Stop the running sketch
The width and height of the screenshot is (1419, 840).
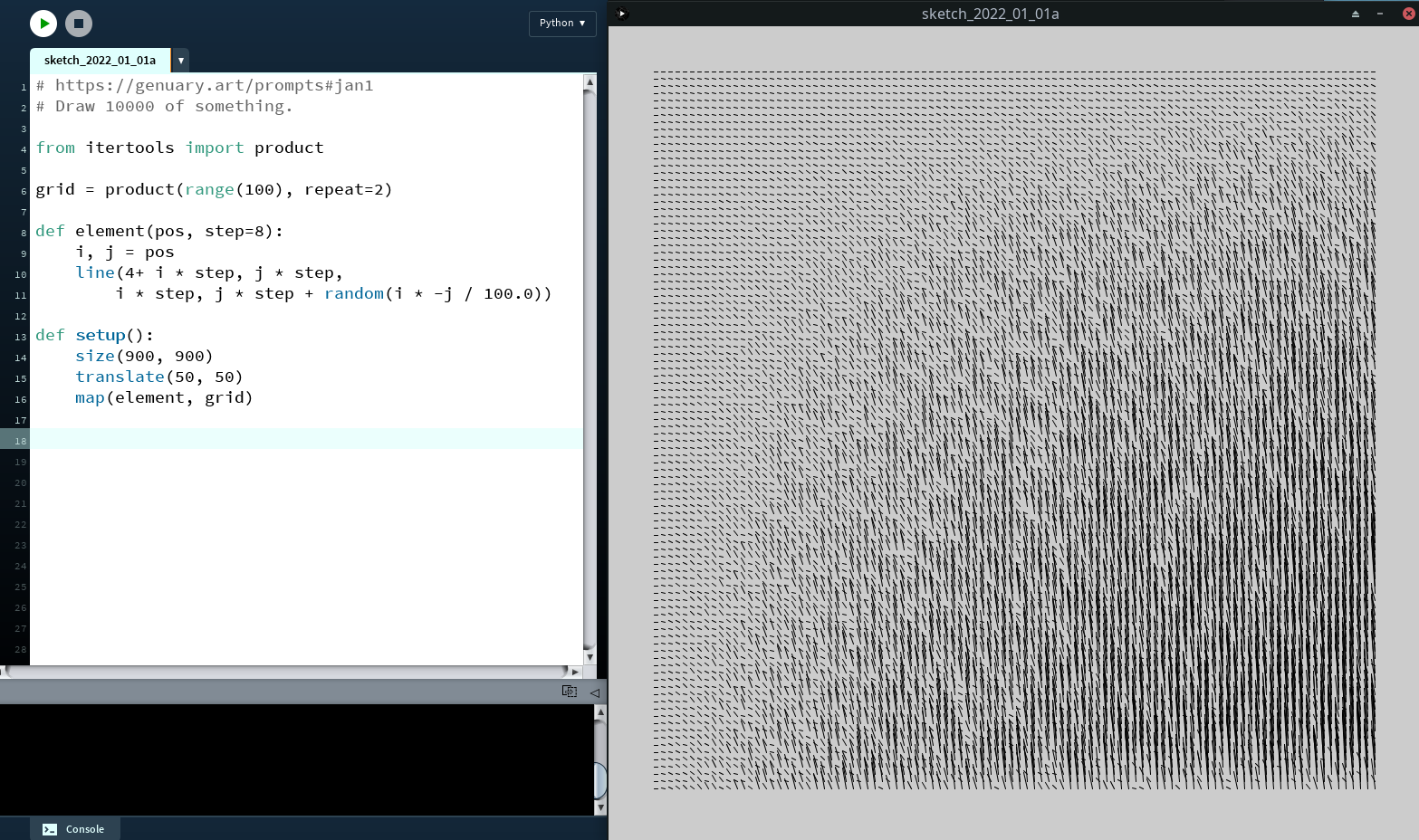79,24
